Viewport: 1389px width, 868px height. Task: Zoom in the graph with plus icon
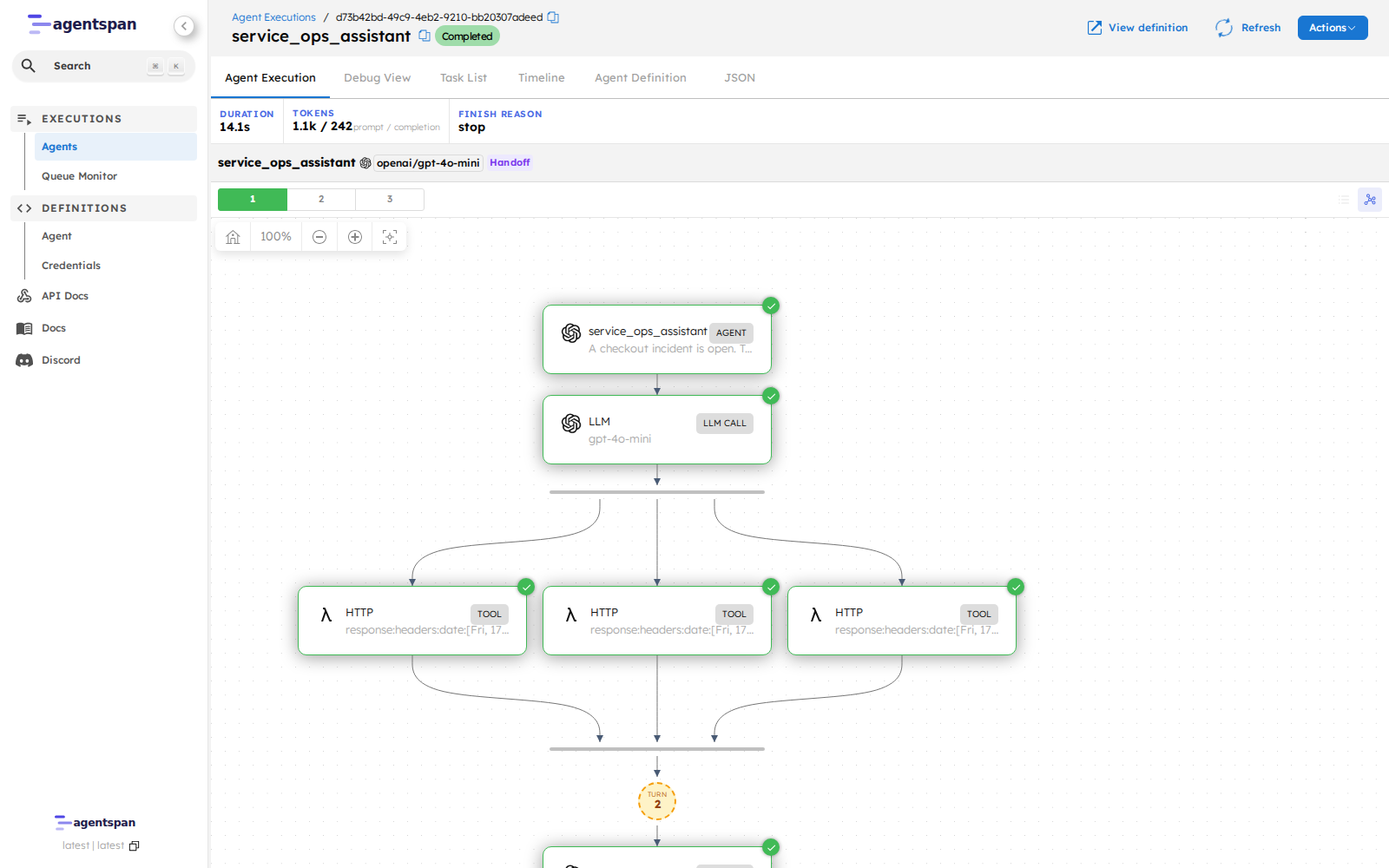click(355, 237)
